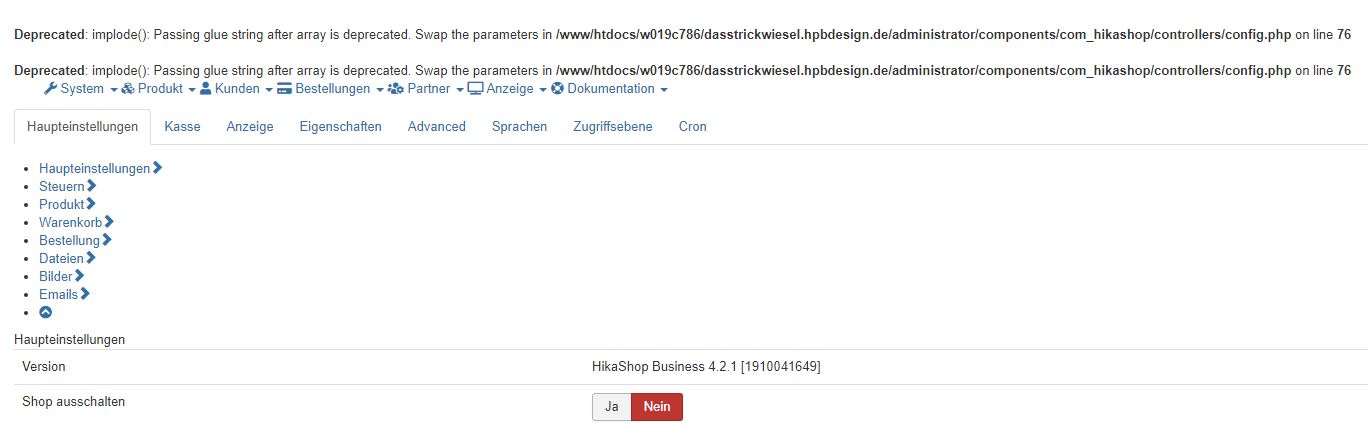Click the monitor icon beside Anzeige

point(475,88)
